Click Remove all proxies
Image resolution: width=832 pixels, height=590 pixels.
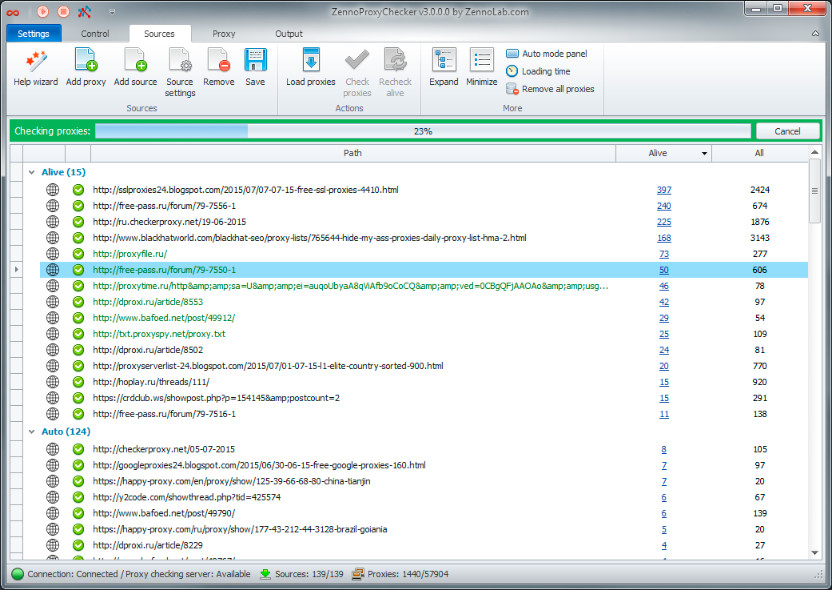[550, 89]
